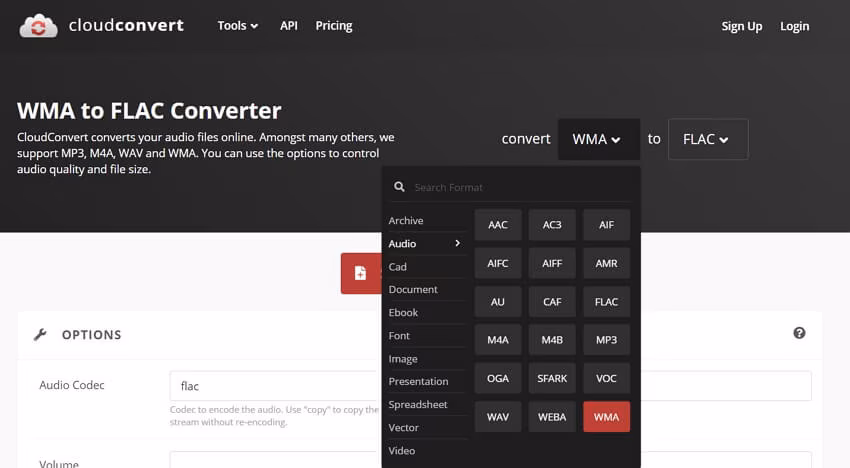
Task: Choose the AU format
Action: point(498,302)
